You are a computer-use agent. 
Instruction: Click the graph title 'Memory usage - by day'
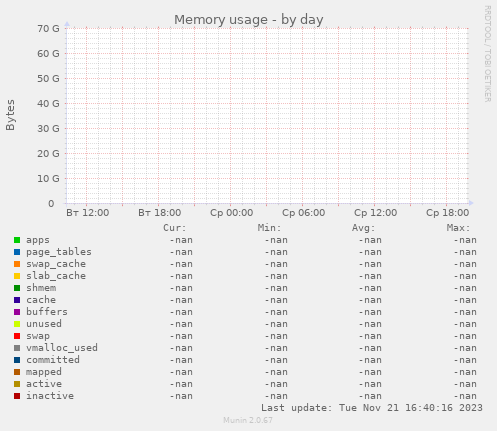click(x=249, y=20)
